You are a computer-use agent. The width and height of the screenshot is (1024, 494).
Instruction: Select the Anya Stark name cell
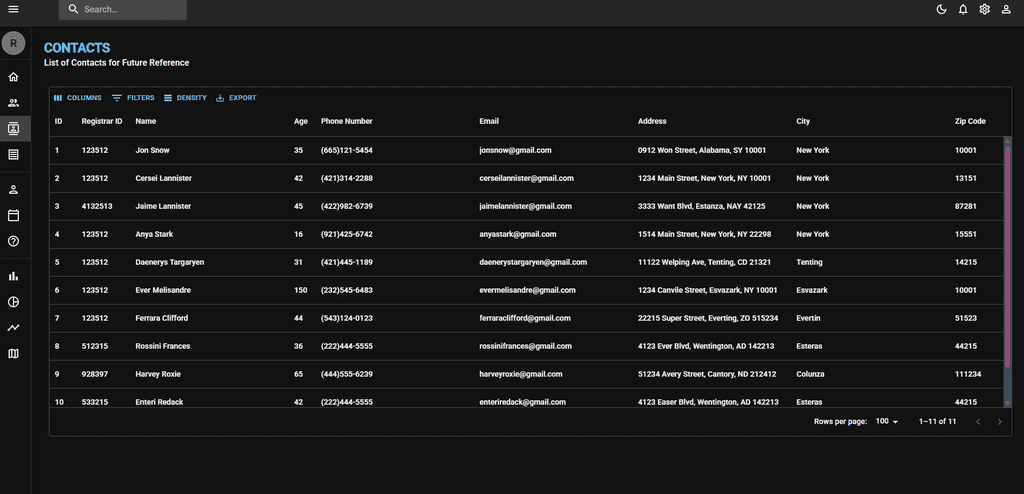tap(154, 235)
